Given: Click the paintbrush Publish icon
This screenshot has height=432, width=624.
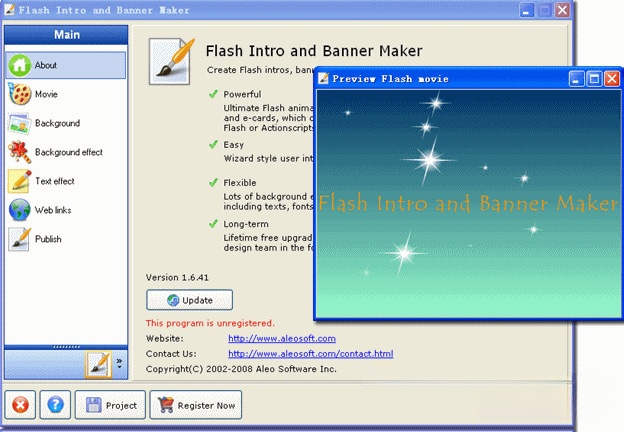Looking at the screenshot, I should [19, 239].
